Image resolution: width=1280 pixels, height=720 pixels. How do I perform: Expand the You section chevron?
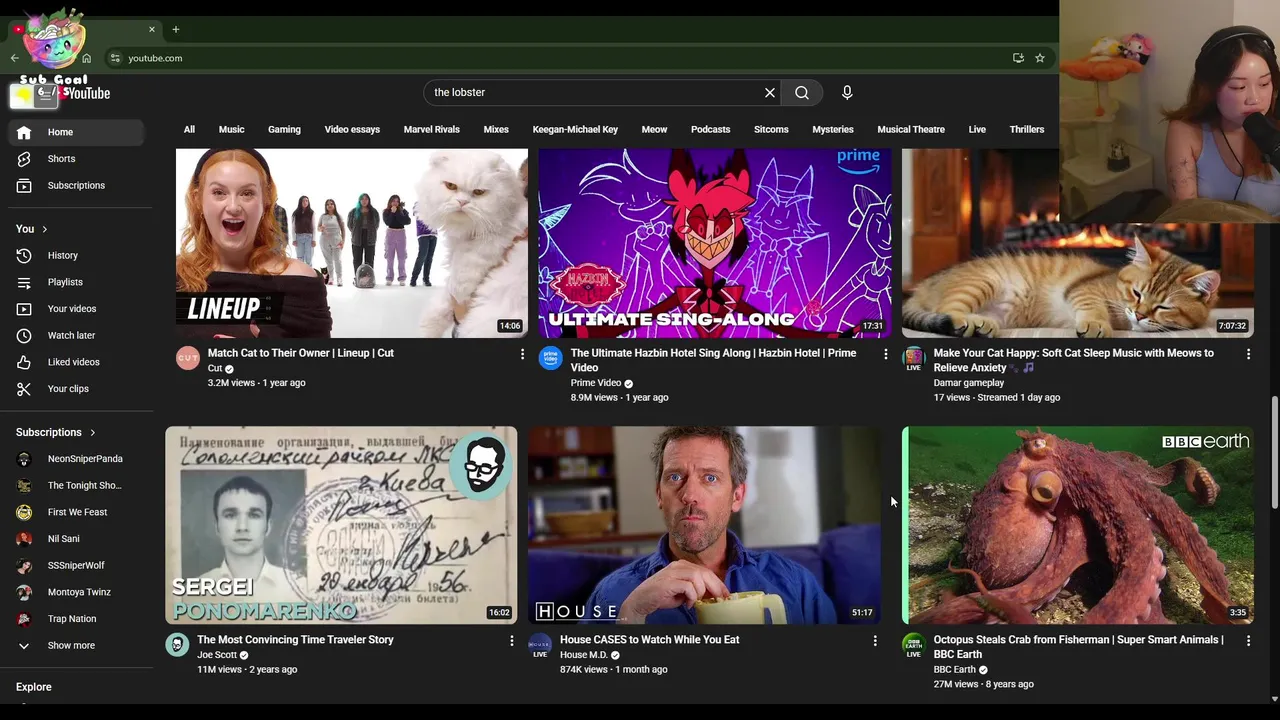(x=44, y=229)
